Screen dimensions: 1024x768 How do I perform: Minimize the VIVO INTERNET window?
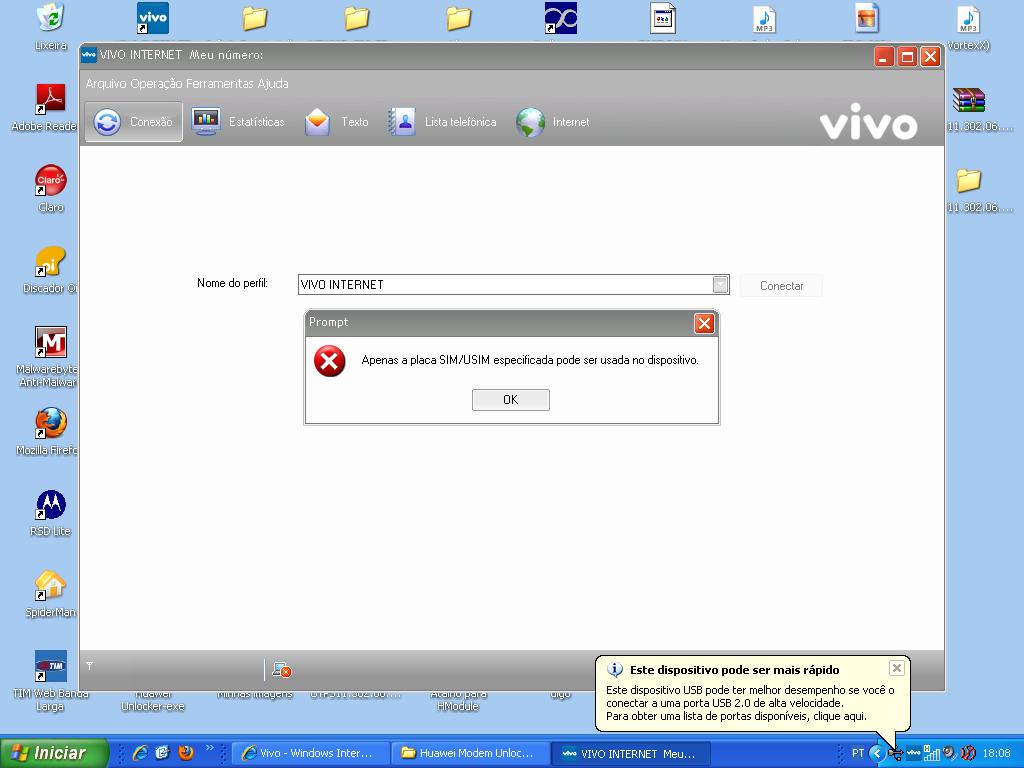pos(884,57)
